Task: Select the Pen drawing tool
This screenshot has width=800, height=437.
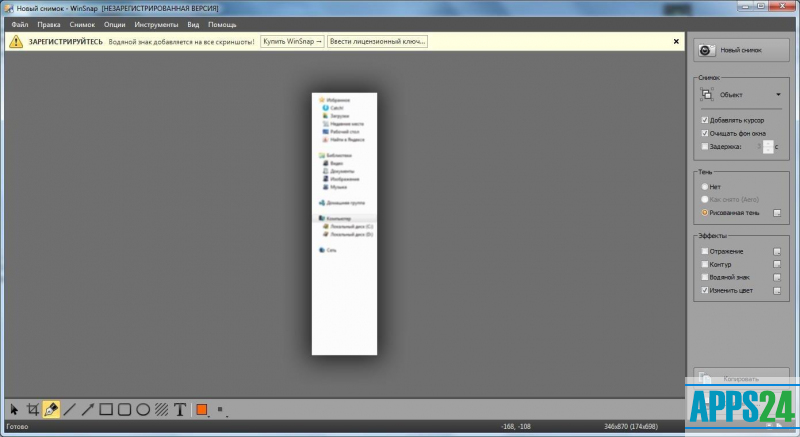Action: 51,409
